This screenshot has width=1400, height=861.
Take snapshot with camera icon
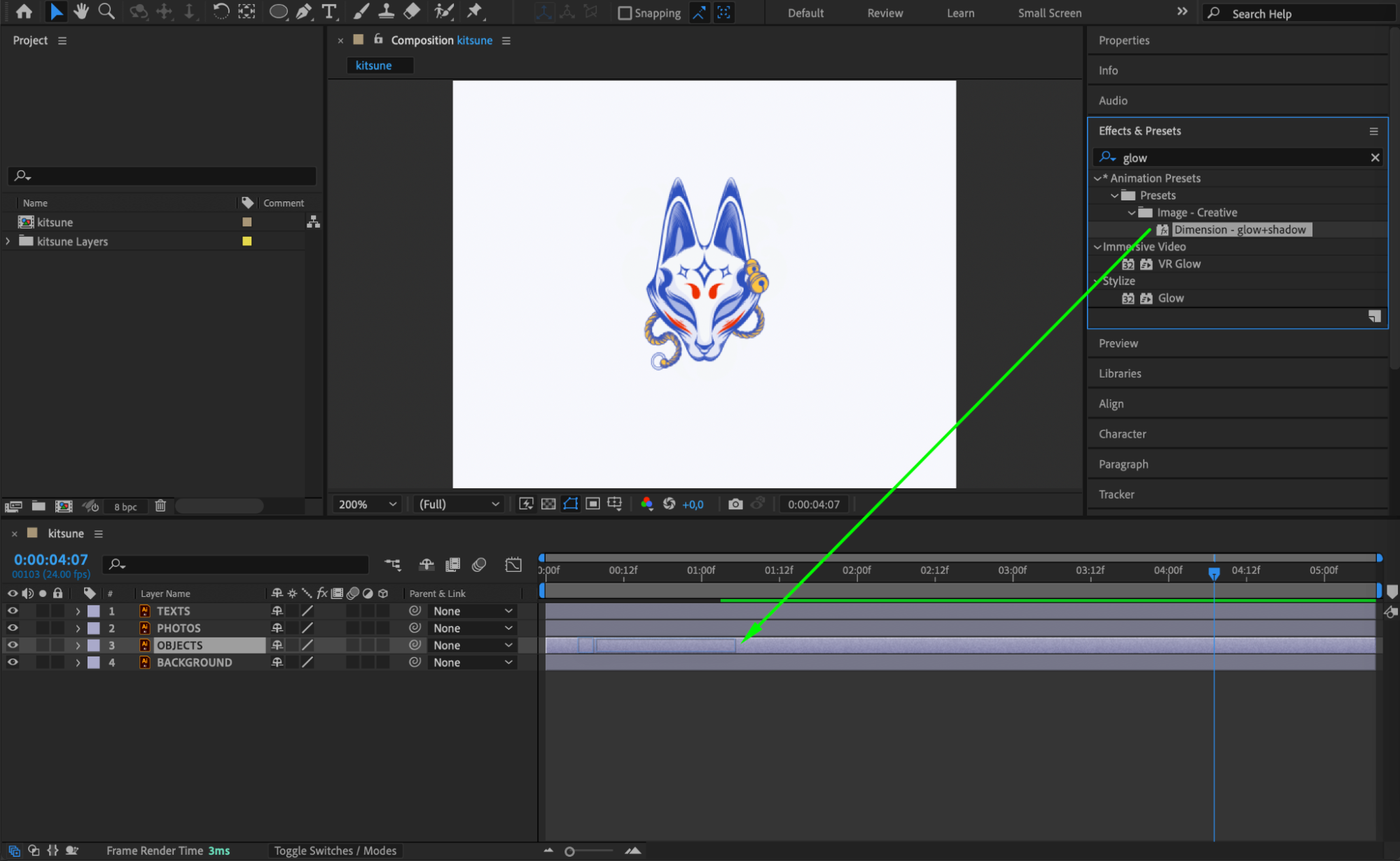tap(735, 504)
